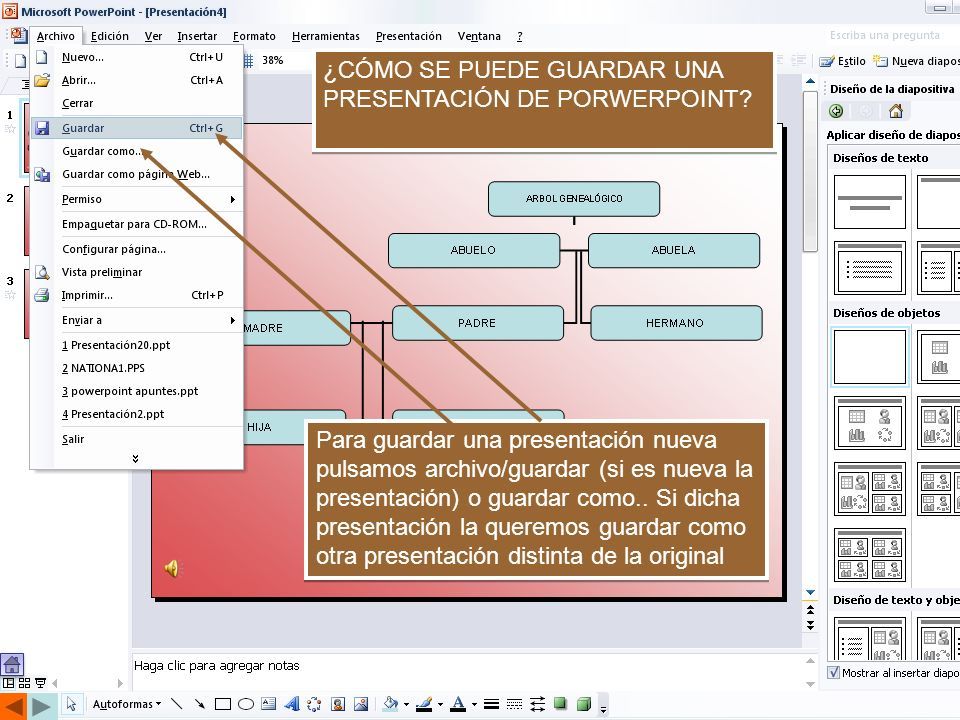Click the New document toolbar icon
This screenshot has width=960, height=720.
click(x=20, y=61)
